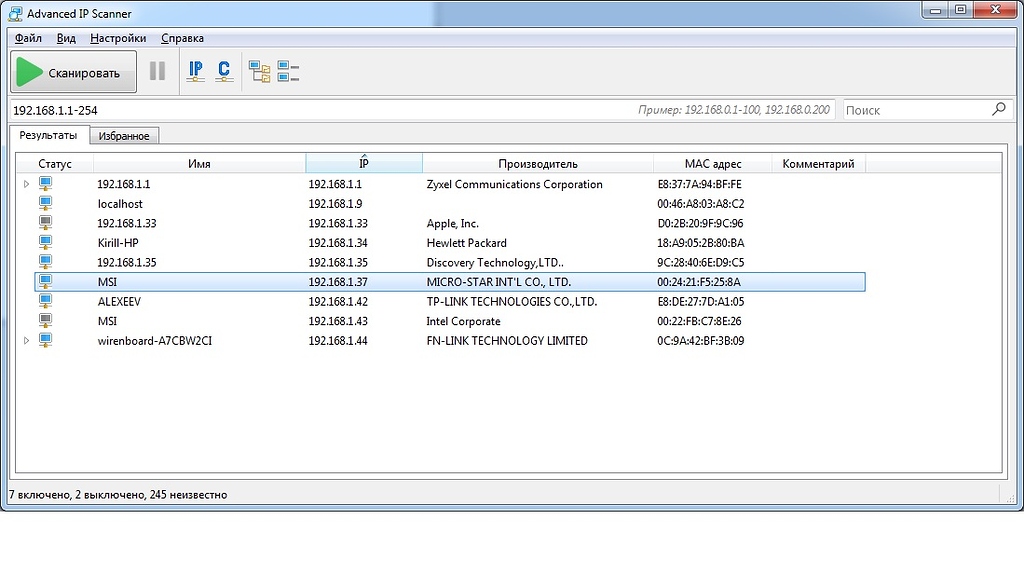This screenshot has height=587, width=1024.
Task: Expand the 192.168.1.1 device row
Action: (26, 184)
